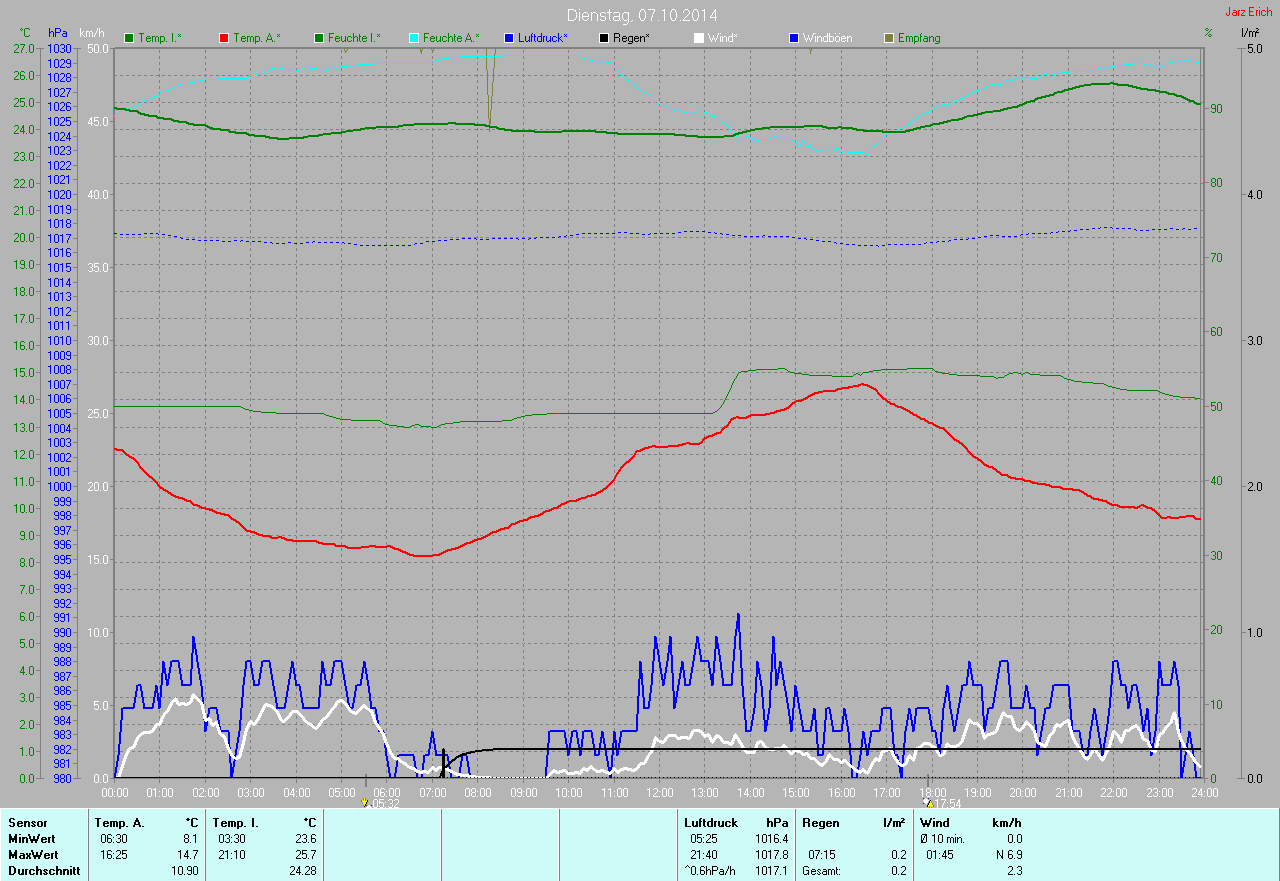1280x881 pixels.
Task: Click the red Temp. A.* legend swatch
Action: (x=223, y=38)
